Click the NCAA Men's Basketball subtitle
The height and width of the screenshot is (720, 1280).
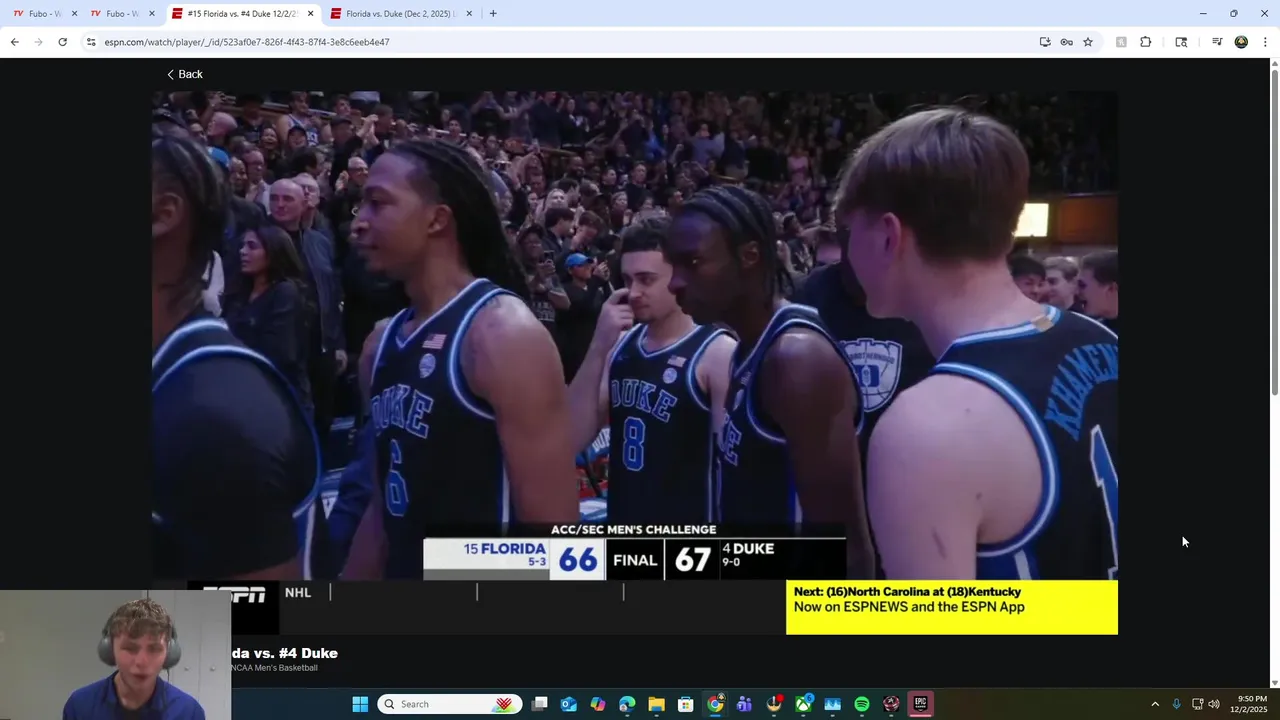(274, 668)
